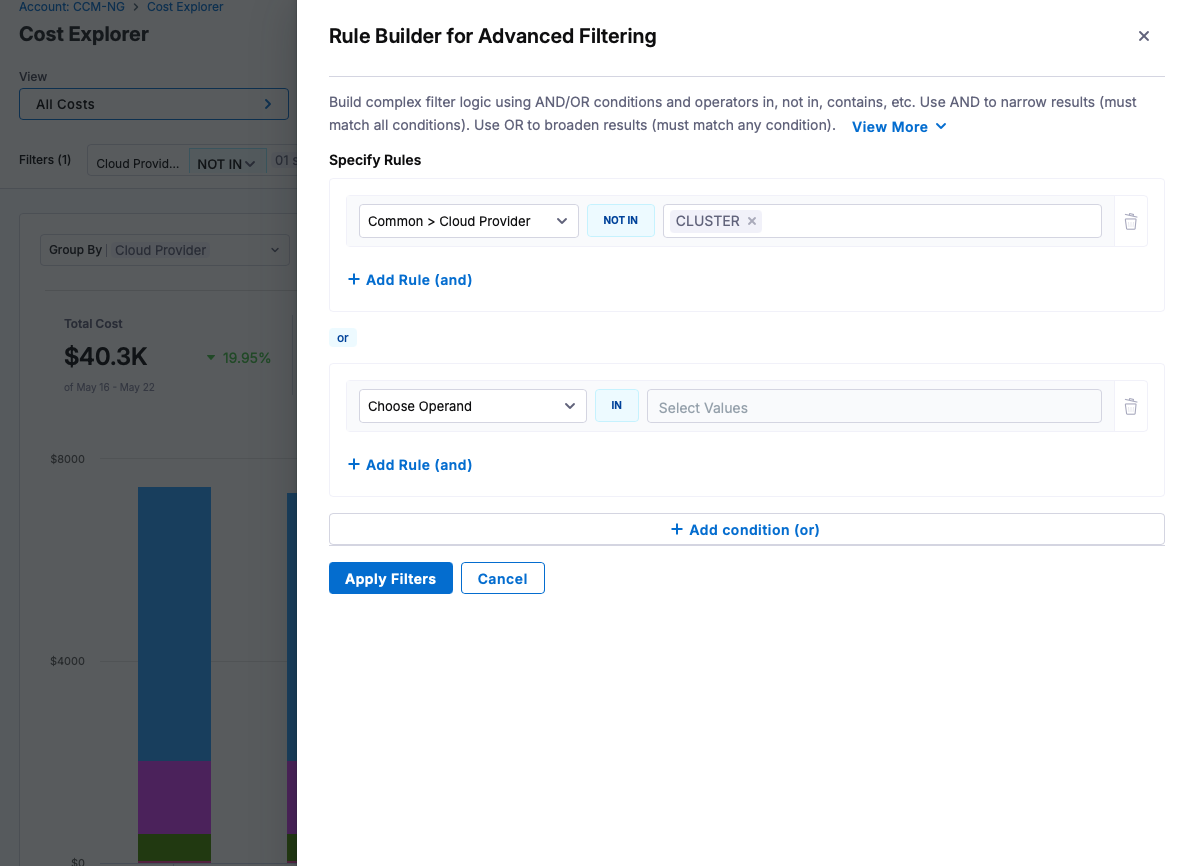Go to Account: CCM-NG breadcrumb
The image size is (1183, 866).
pos(72,7)
